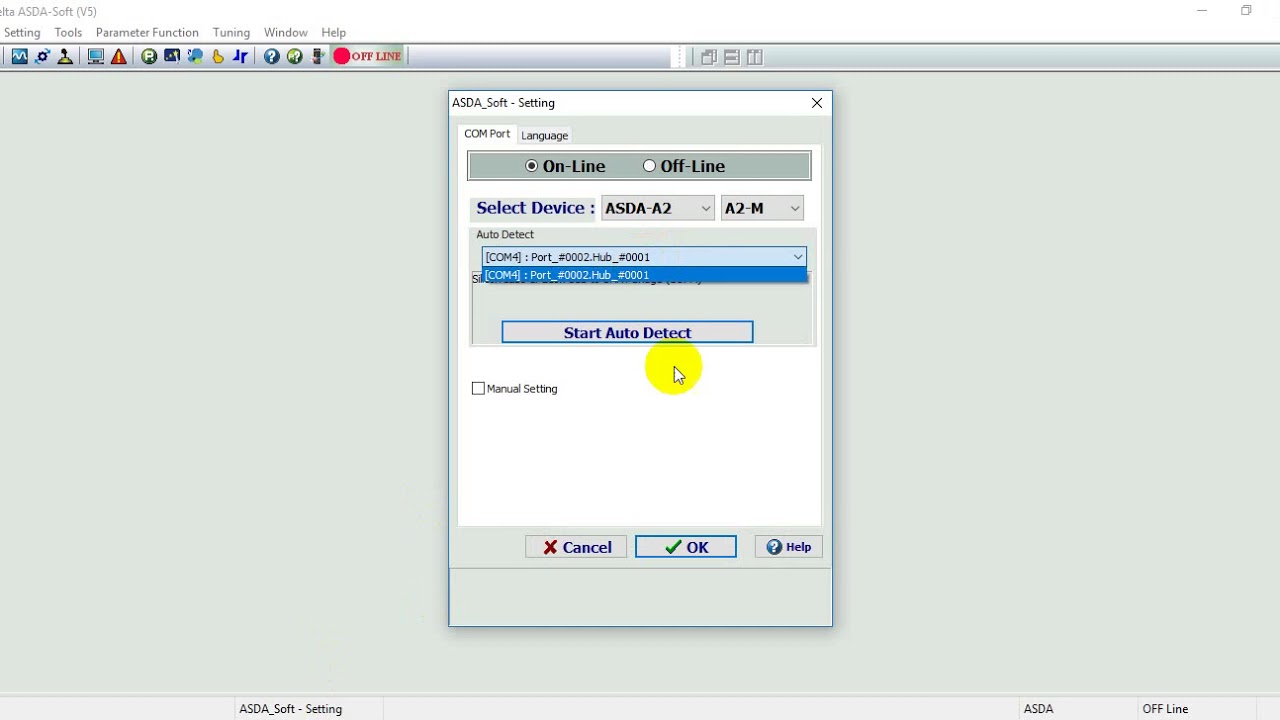Select the yellow pointing hand toolbar icon

(x=218, y=57)
